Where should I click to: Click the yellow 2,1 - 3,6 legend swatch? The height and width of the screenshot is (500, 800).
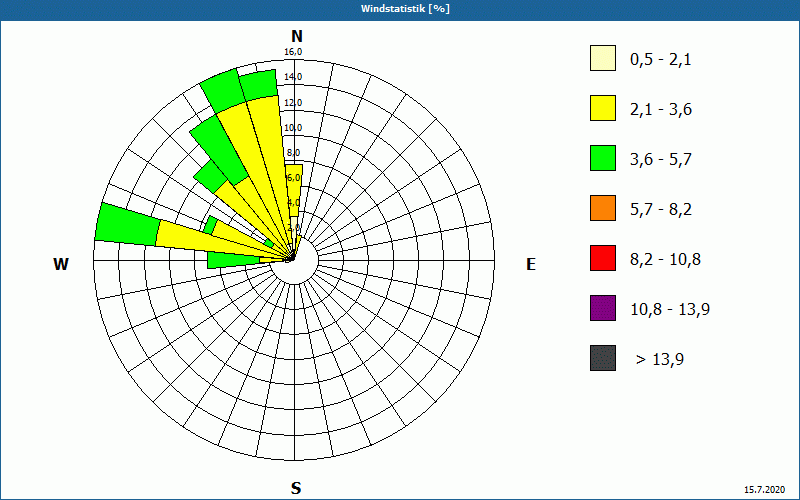point(603,108)
